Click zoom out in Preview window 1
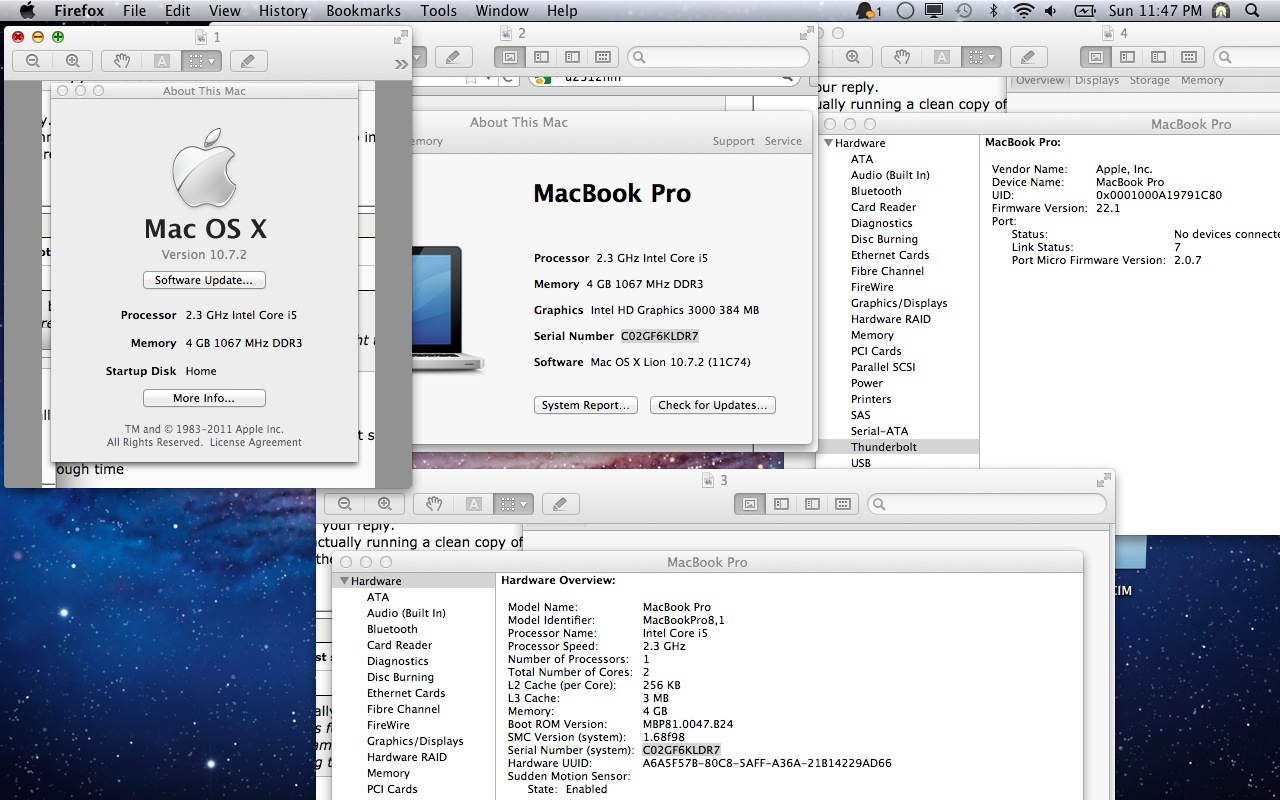1280x800 pixels. point(33,61)
